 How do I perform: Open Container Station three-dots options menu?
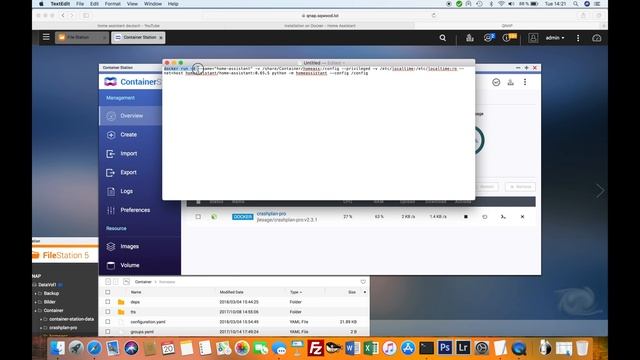pyautogui.click(x=525, y=82)
